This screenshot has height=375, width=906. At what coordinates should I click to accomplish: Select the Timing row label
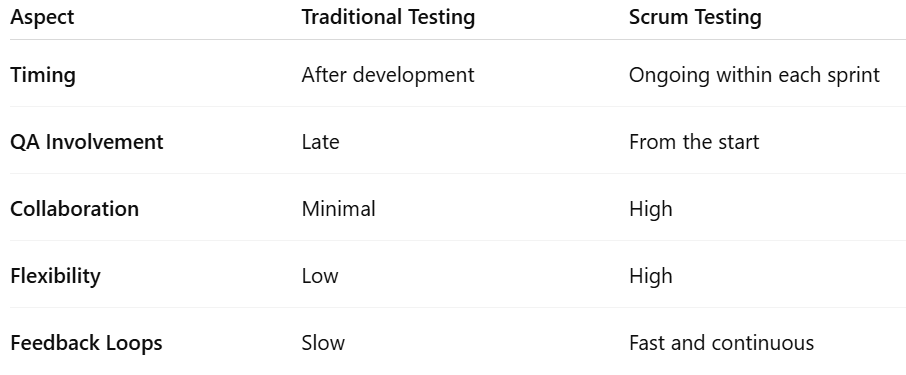pyautogui.click(x=43, y=75)
